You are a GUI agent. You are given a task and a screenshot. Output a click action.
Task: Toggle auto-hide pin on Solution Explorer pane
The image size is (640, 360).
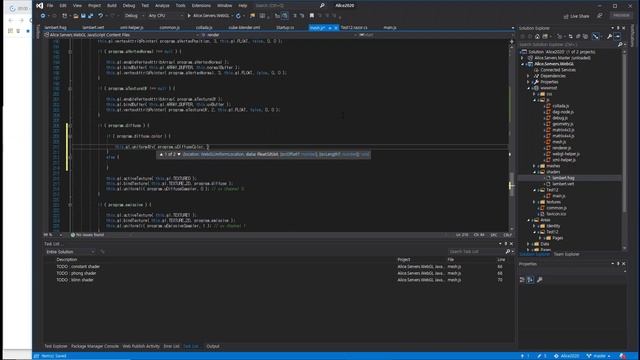point(618,28)
